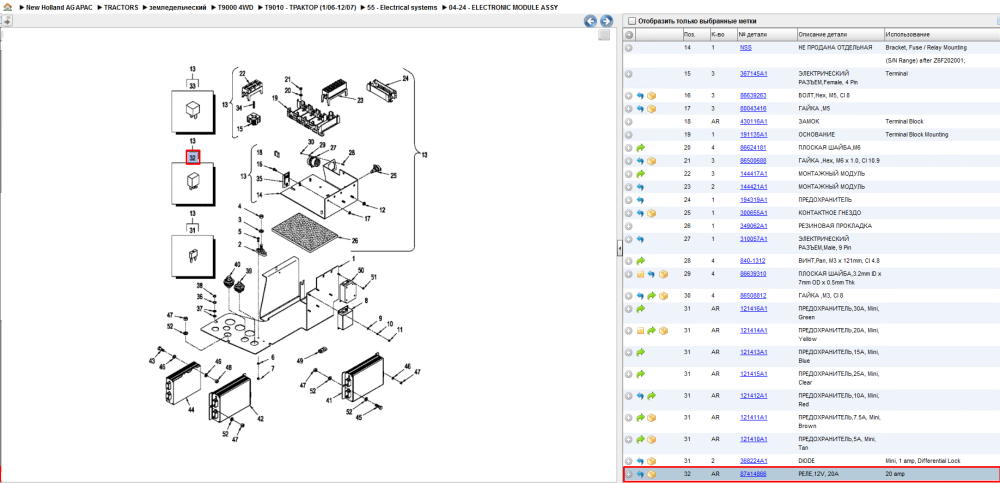The image size is (1000, 483).
Task: Sort by 'Поз.' column header
Action: [x=695, y=34]
